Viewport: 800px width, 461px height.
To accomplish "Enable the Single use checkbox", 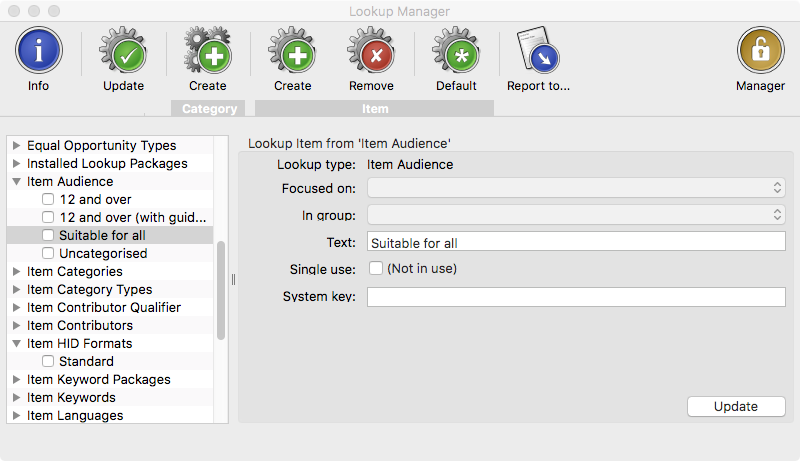I will (376, 268).
